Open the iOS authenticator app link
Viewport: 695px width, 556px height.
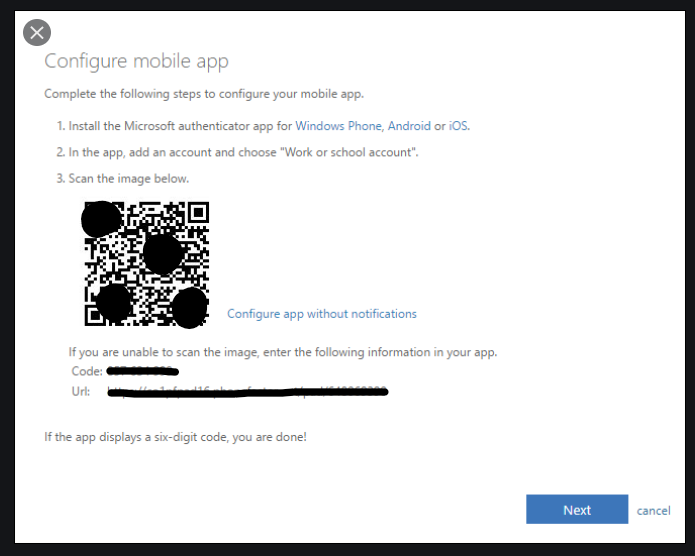coord(458,126)
